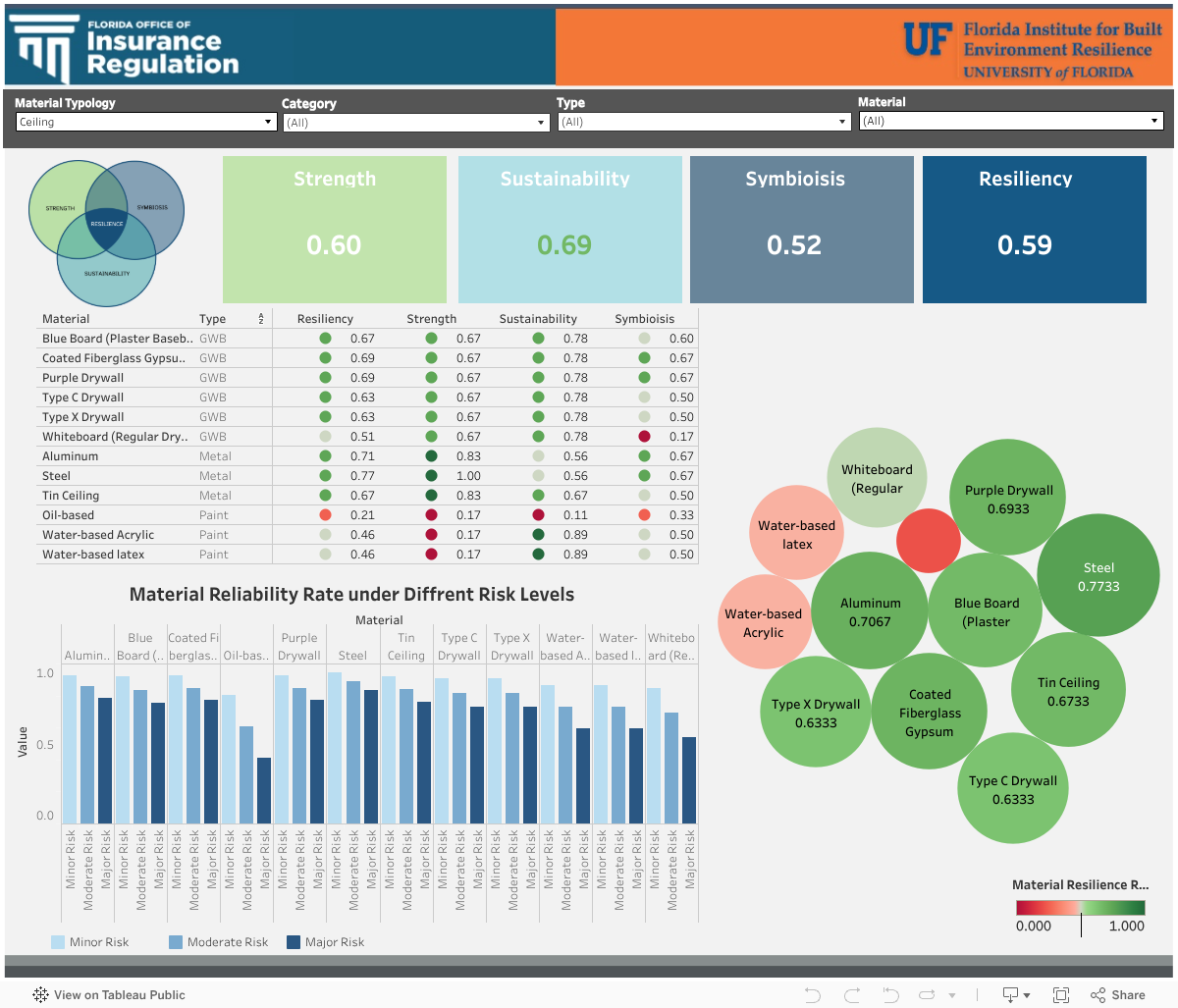Click Steel's strength value 1.00

click(x=468, y=476)
